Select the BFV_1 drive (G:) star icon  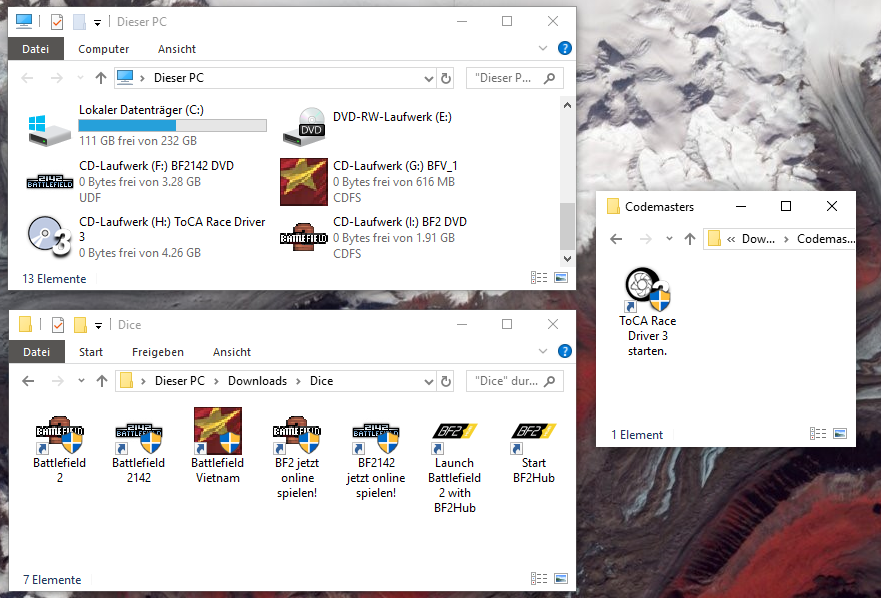[304, 182]
